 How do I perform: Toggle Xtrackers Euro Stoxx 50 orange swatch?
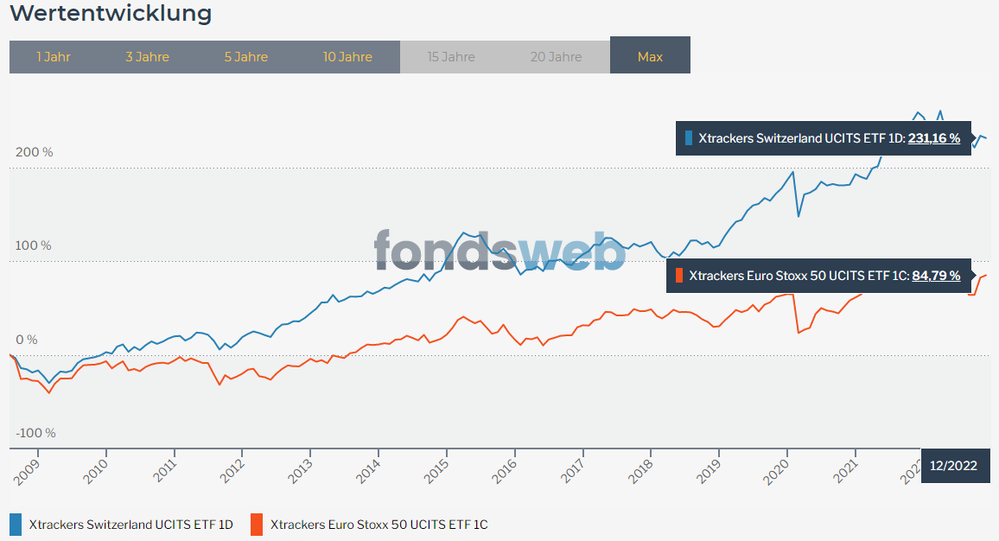257,524
